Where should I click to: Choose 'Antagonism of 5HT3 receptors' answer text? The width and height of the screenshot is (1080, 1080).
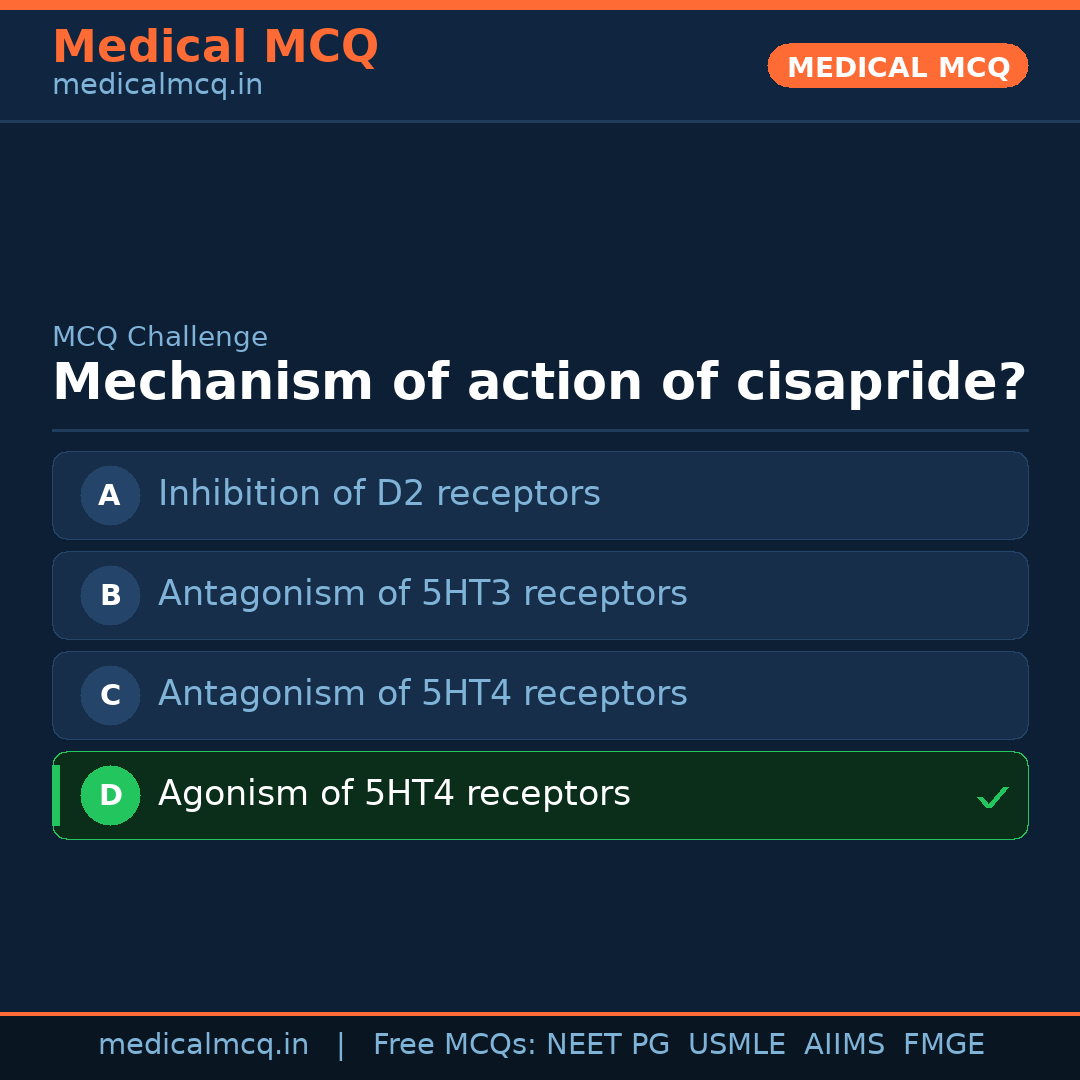click(422, 594)
